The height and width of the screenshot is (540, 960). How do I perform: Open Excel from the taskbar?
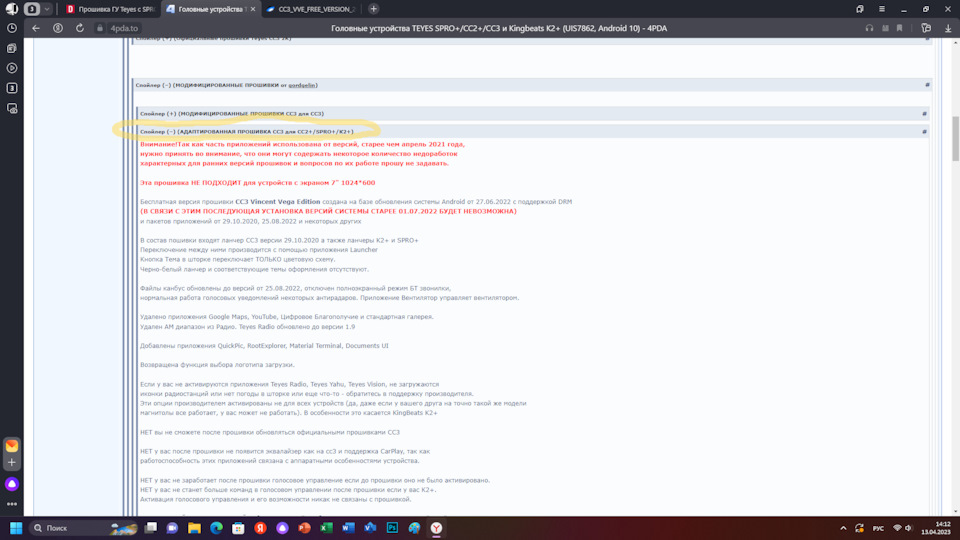click(x=326, y=528)
